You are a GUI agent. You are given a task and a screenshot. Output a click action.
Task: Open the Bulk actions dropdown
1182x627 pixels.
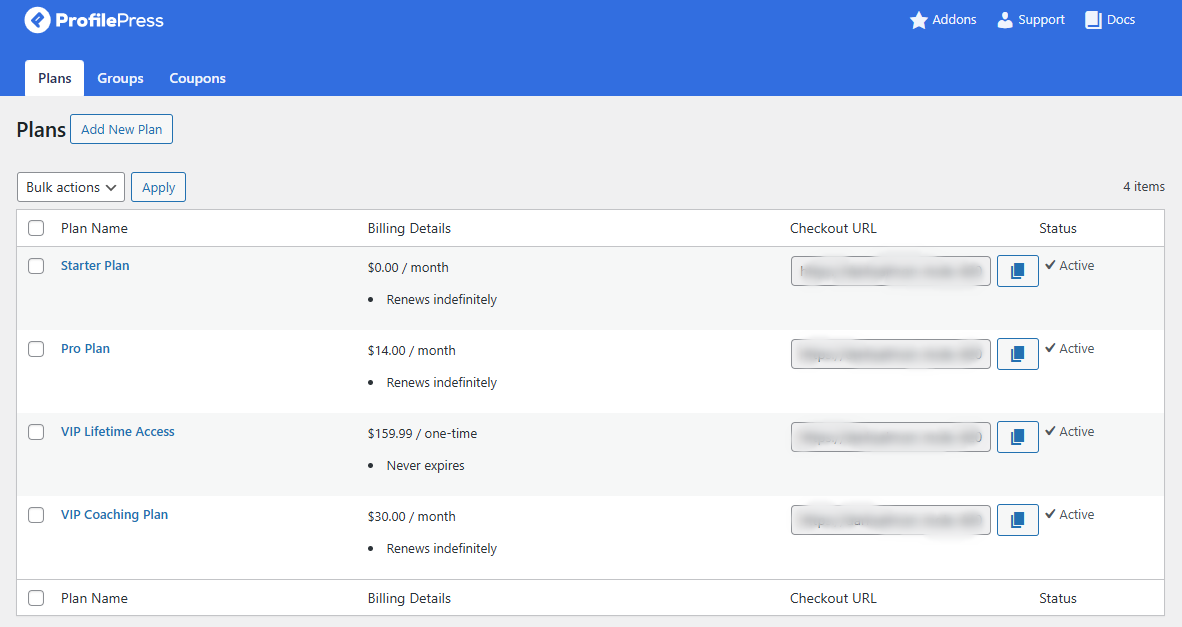tap(71, 187)
